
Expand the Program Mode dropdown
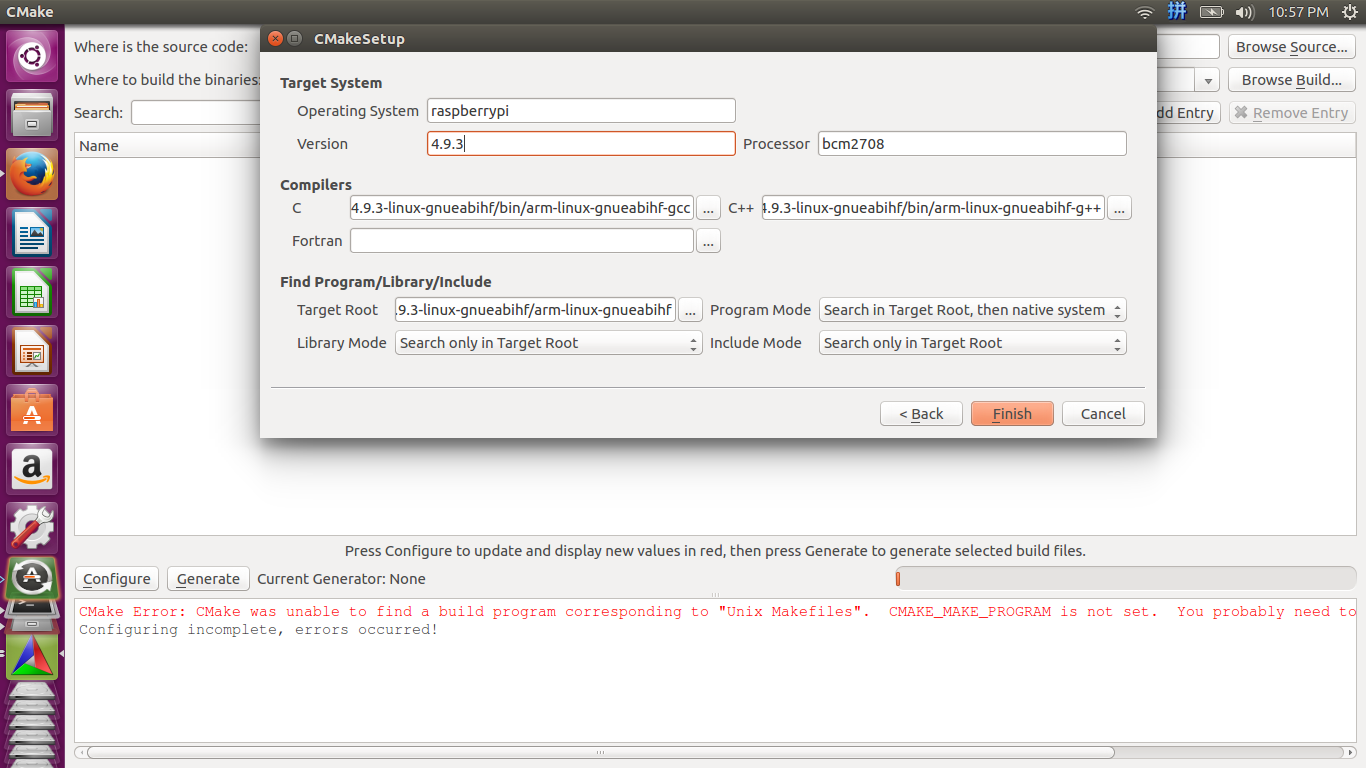coord(972,310)
